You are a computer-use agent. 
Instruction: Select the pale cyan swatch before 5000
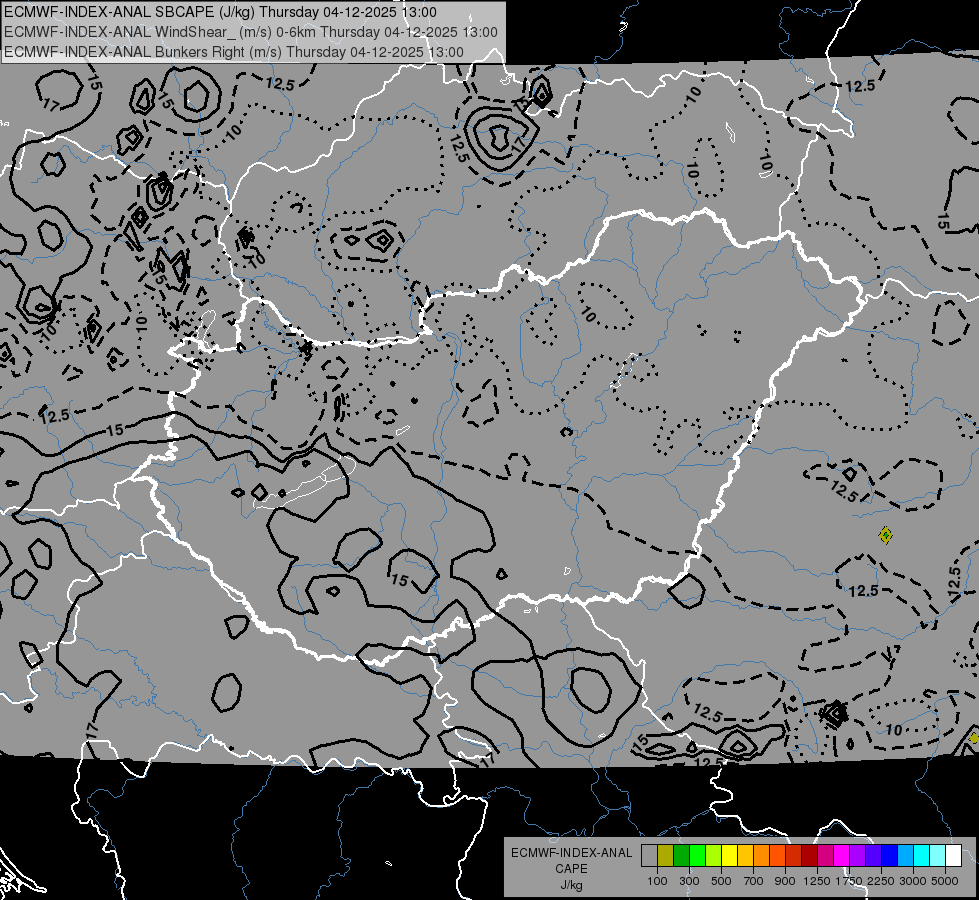click(x=938, y=856)
